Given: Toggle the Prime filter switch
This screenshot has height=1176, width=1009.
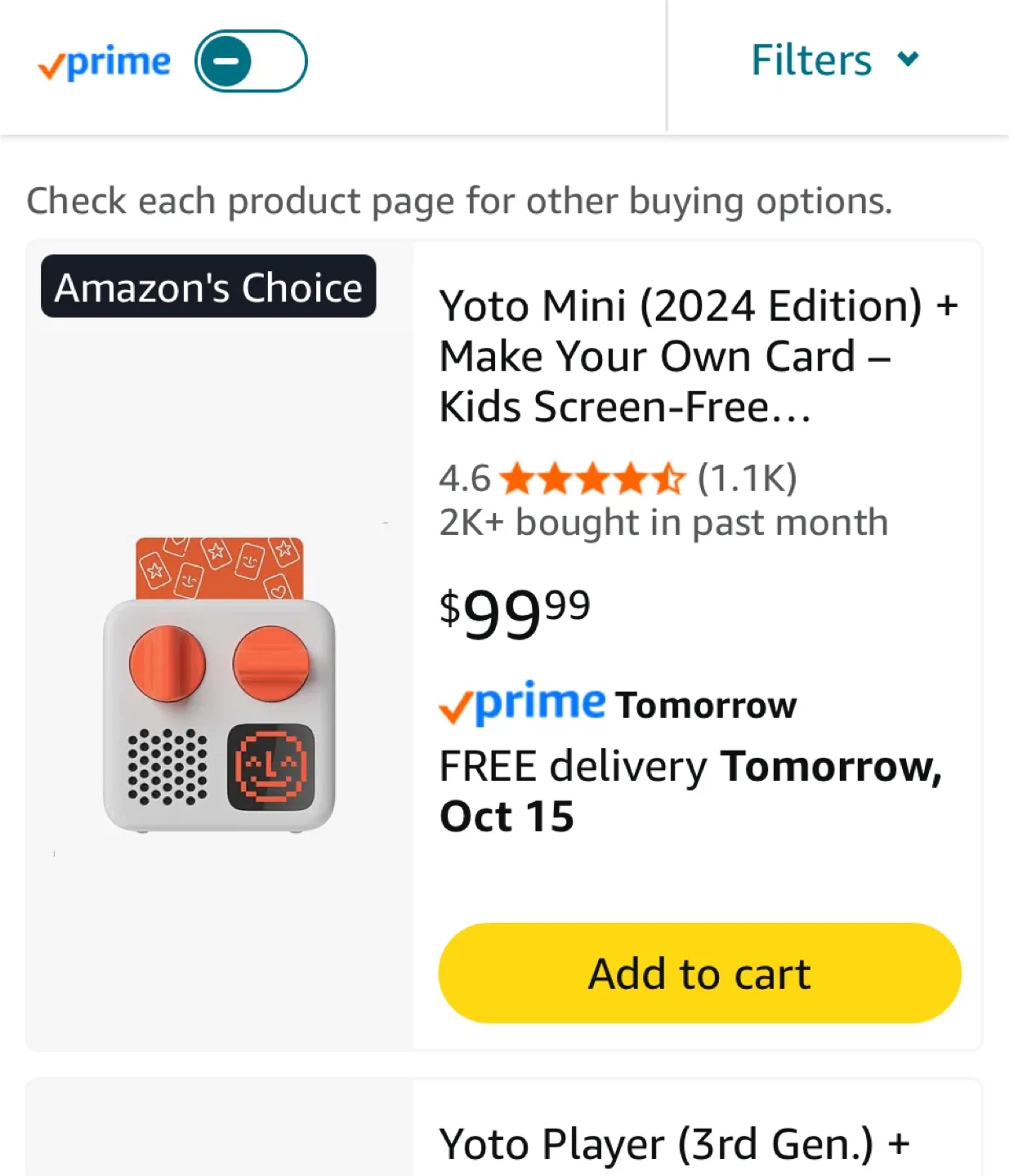Looking at the screenshot, I should (251, 61).
